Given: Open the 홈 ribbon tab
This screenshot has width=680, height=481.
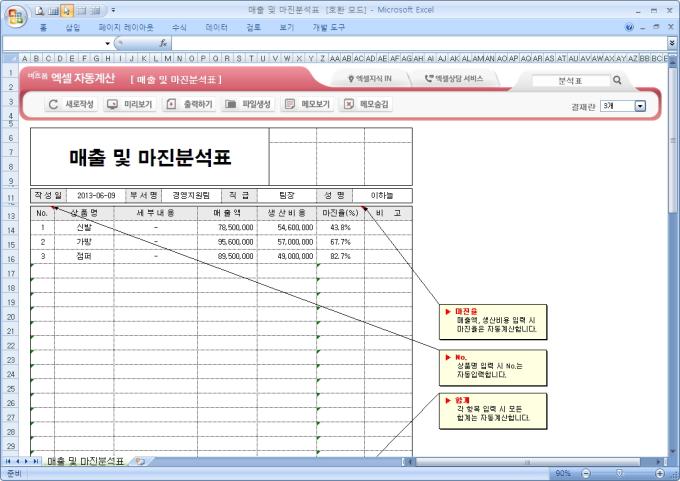Looking at the screenshot, I should pos(43,28).
